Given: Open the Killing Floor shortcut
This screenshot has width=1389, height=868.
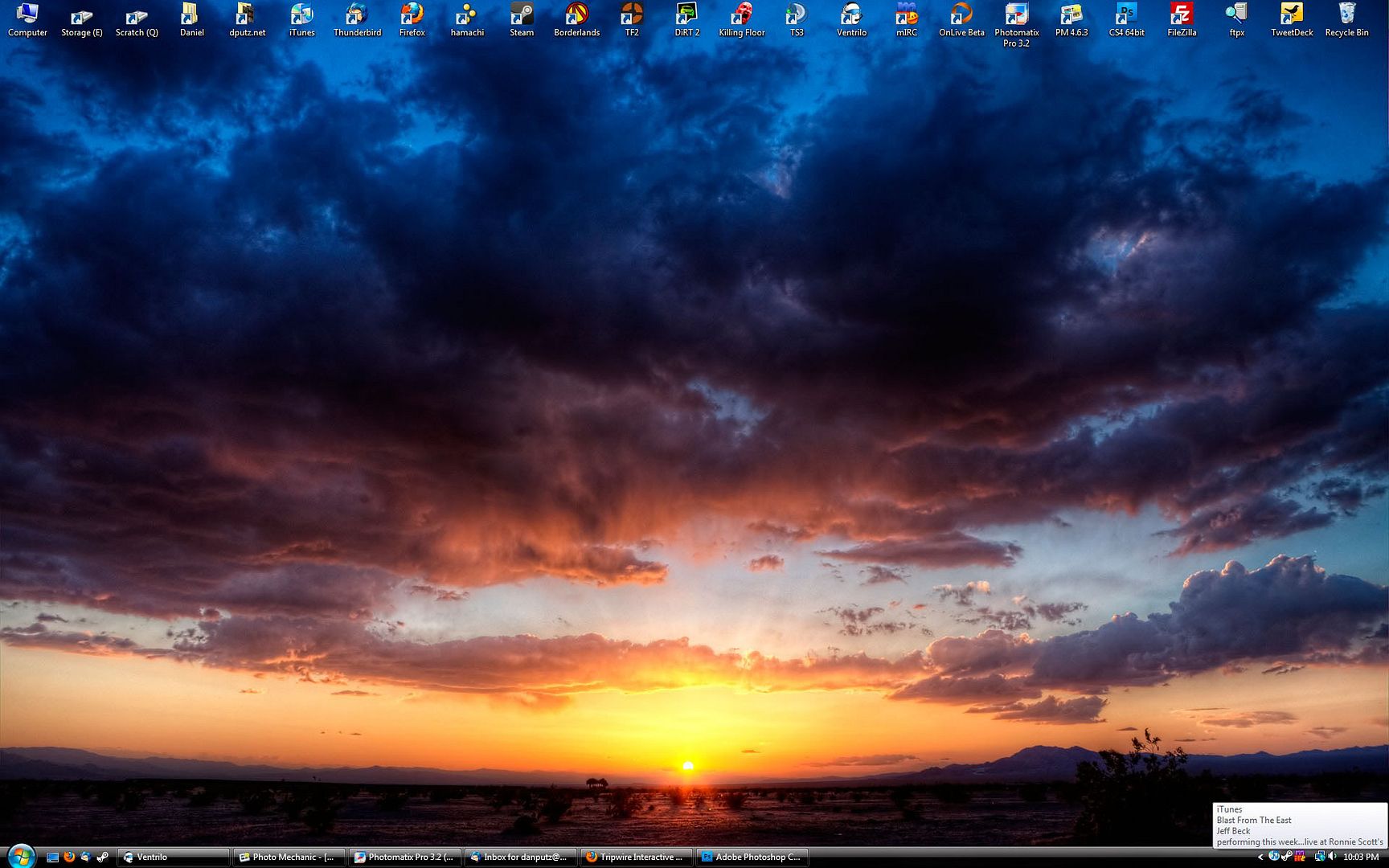Looking at the screenshot, I should 741,16.
